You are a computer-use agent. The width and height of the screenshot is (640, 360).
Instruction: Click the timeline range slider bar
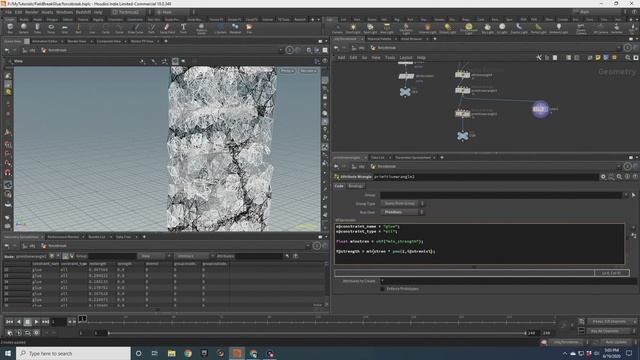tap(316, 333)
